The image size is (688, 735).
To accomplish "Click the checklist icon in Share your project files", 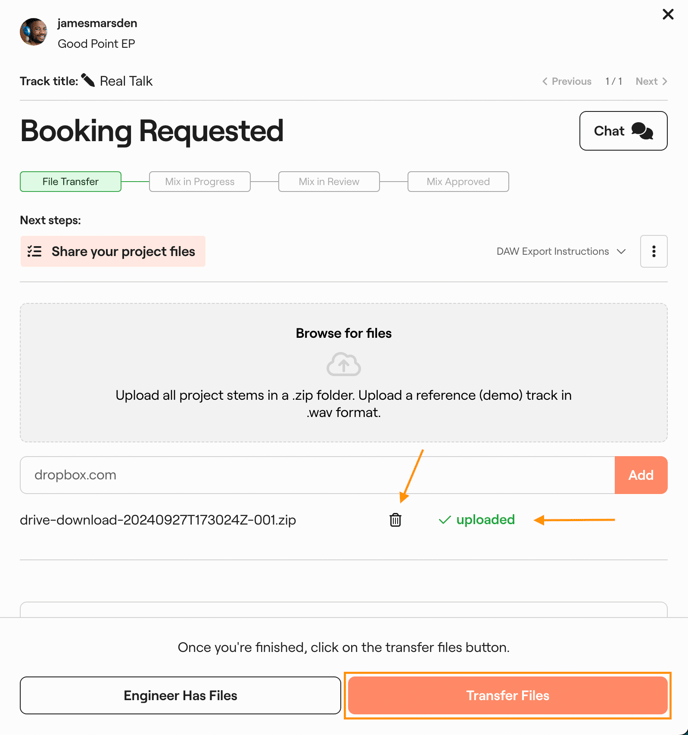I will (x=35, y=252).
